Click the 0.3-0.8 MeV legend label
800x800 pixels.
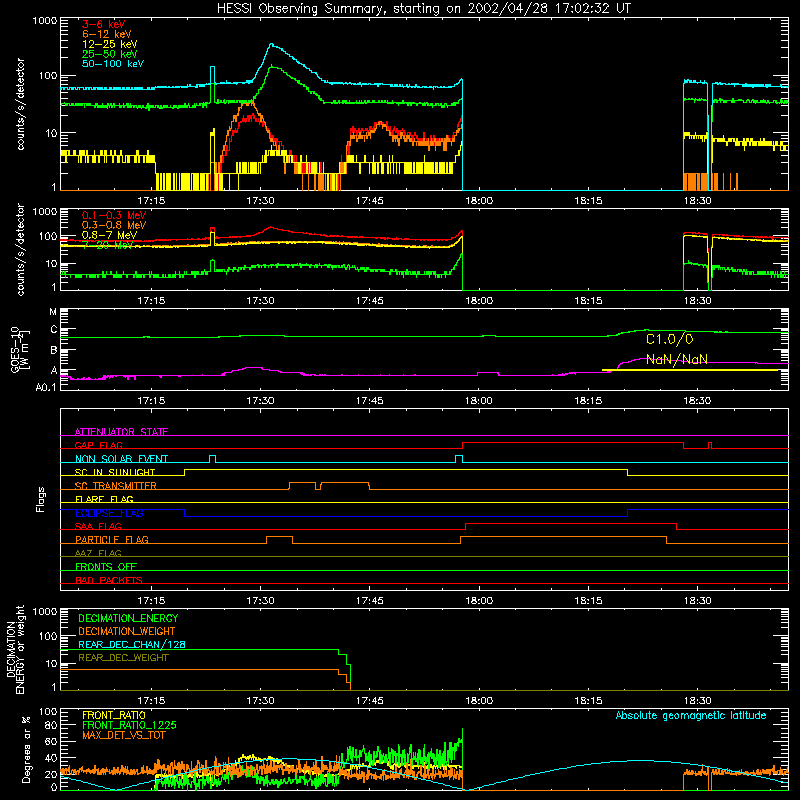[x=114, y=225]
